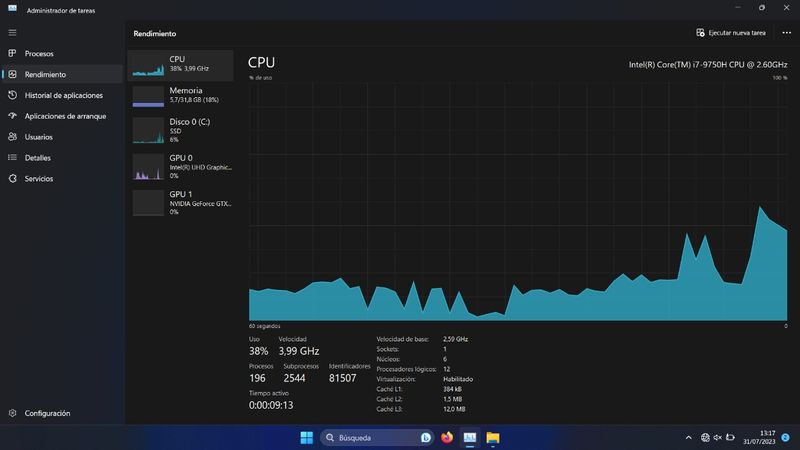
Task: Click the Usuarios sidebar icon
Action: [12, 137]
